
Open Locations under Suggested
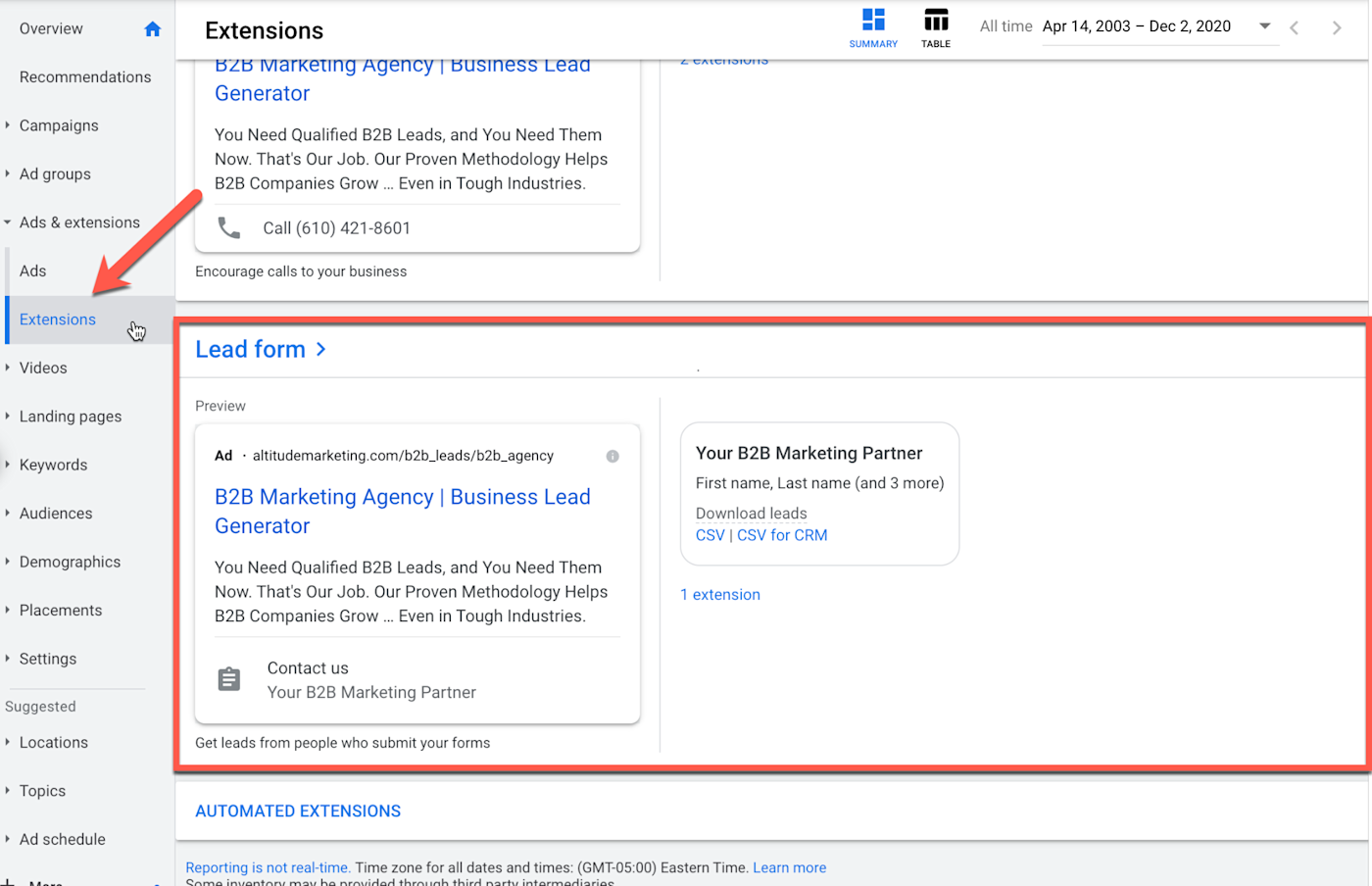pos(54,743)
